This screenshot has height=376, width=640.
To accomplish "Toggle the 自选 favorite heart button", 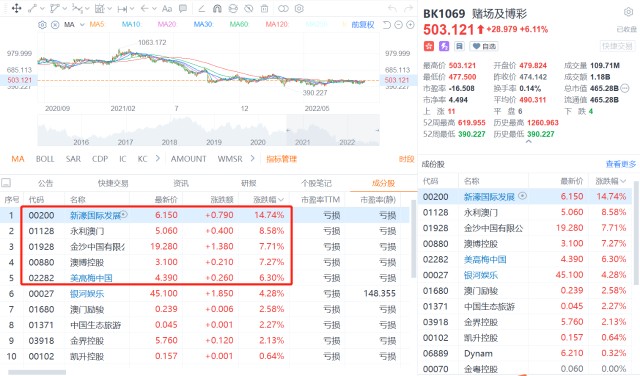I will point(484,46).
